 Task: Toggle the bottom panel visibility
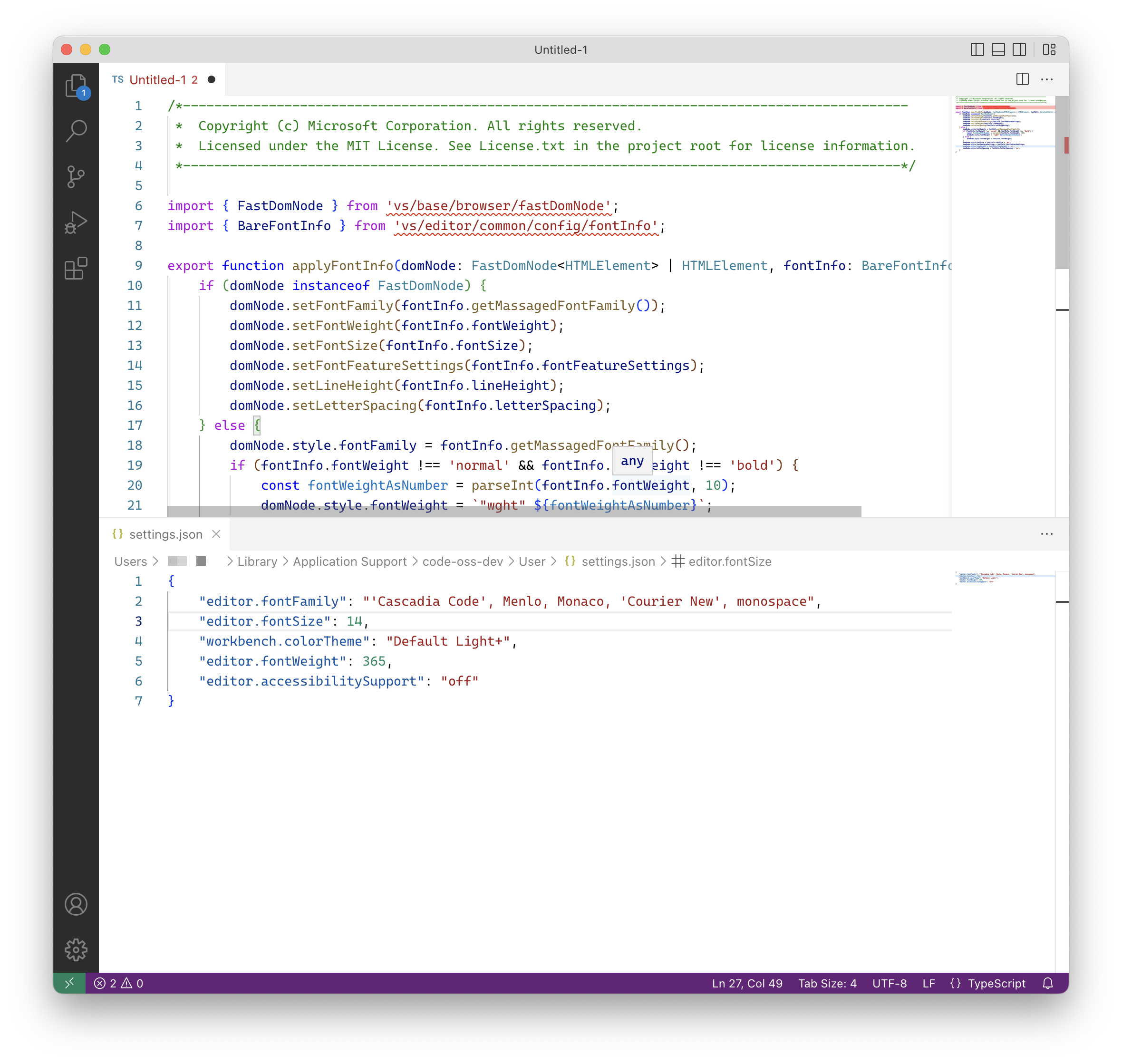tap(997, 49)
